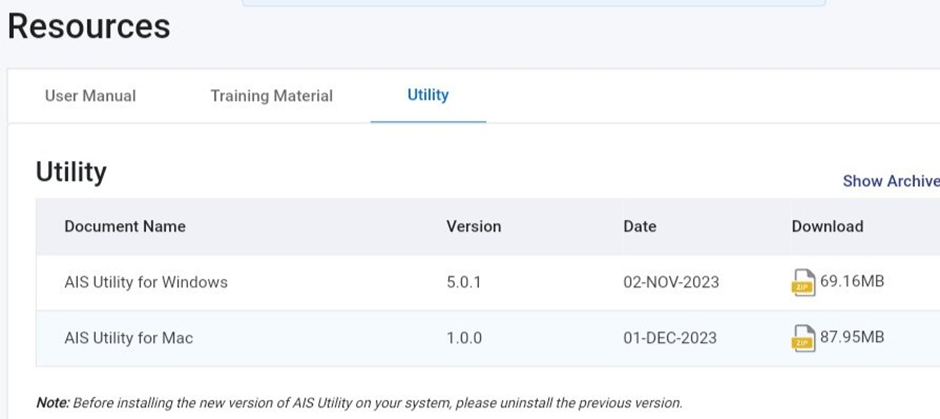
Task: Click the ZIP icon for AIS Utility for Windows
Action: point(803,283)
